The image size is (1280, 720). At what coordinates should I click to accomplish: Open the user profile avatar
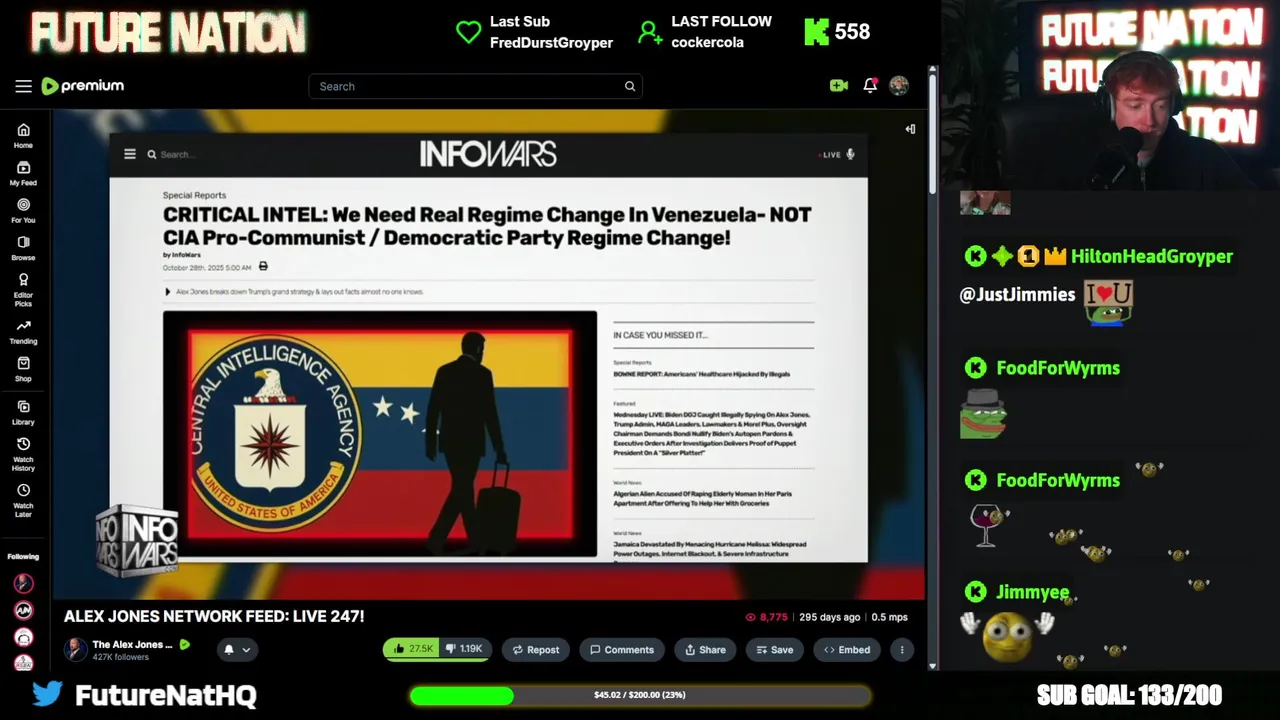pyautogui.click(x=899, y=86)
